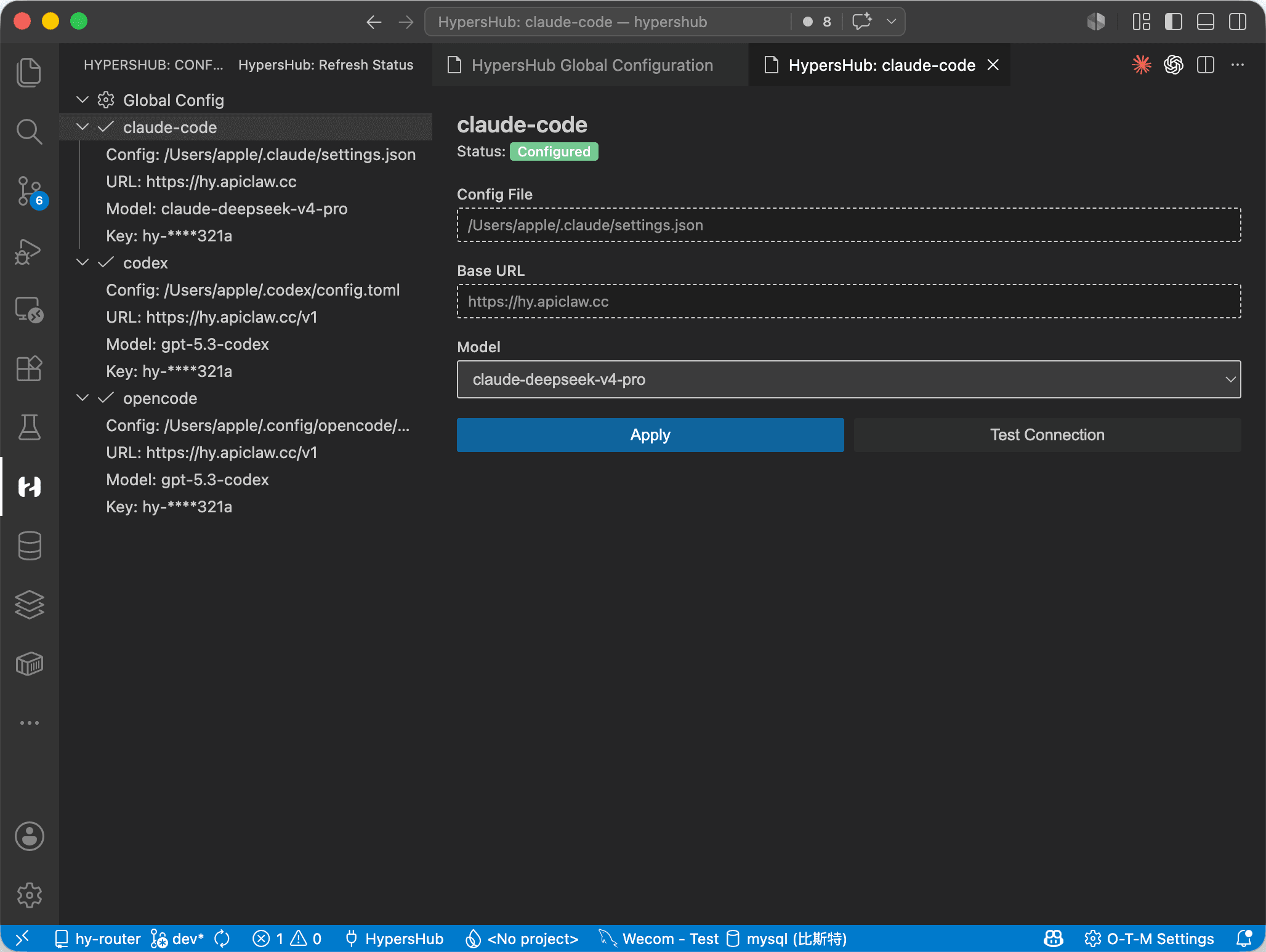Collapse the codex tree node

click(x=83, y=262)
